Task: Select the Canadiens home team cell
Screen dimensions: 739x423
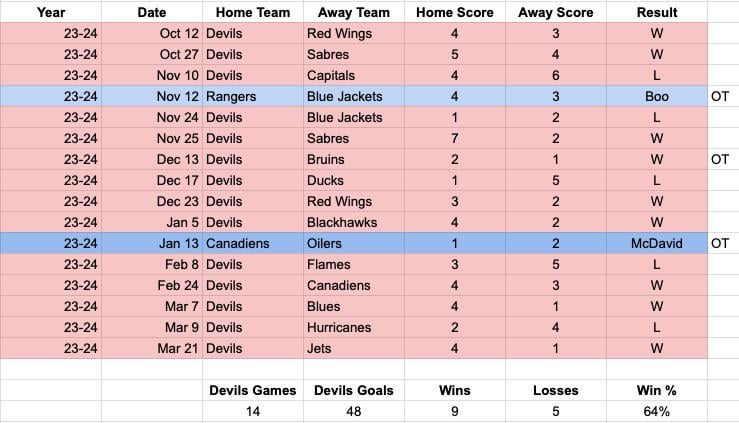Action: click(253, 244)
